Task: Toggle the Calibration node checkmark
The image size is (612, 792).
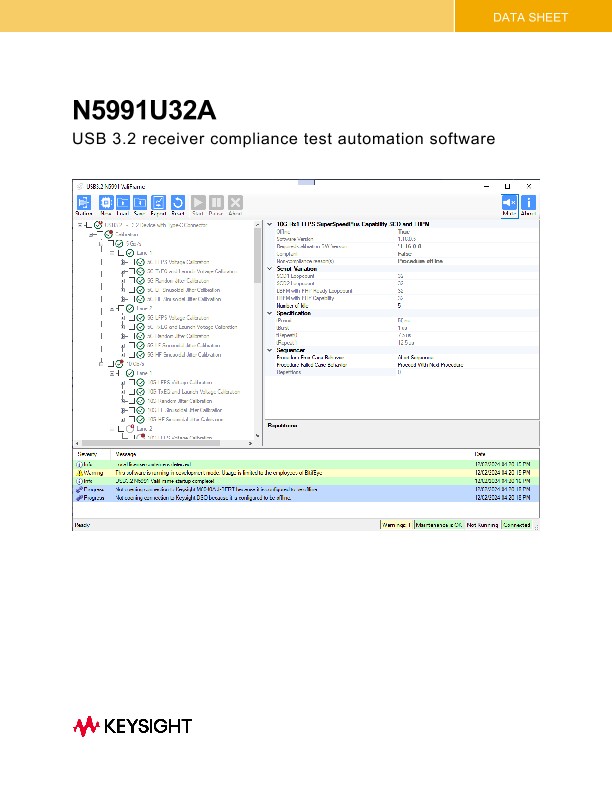Action: 109,234
